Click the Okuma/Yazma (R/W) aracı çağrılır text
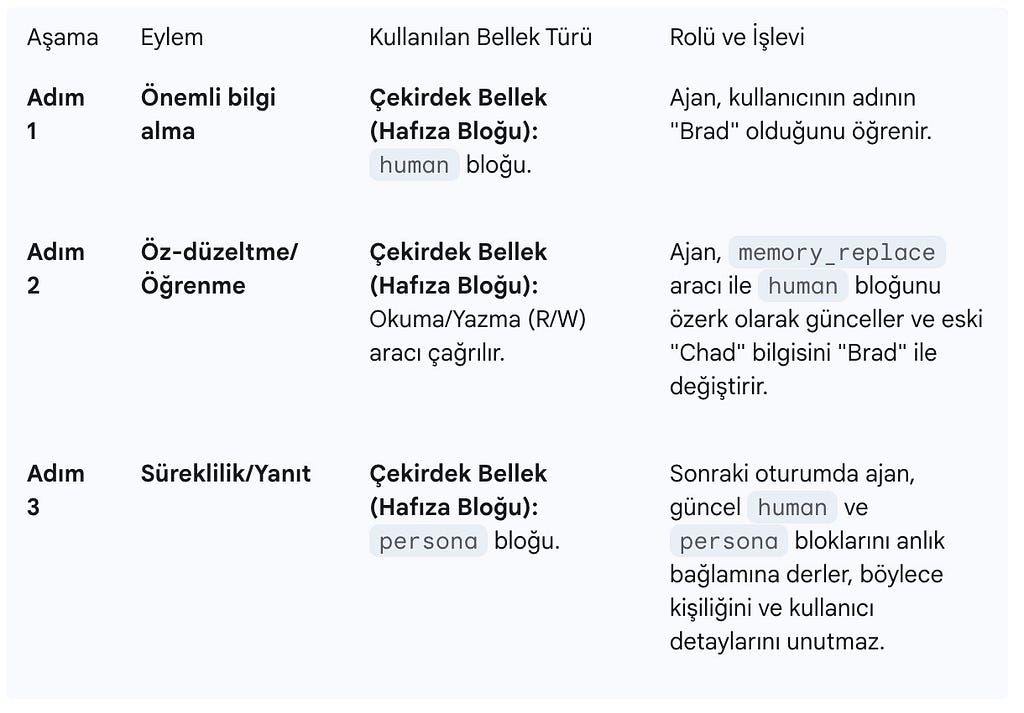Image resolution: width=1024 pixels, height=713 pixels. (x=477, y=336)
